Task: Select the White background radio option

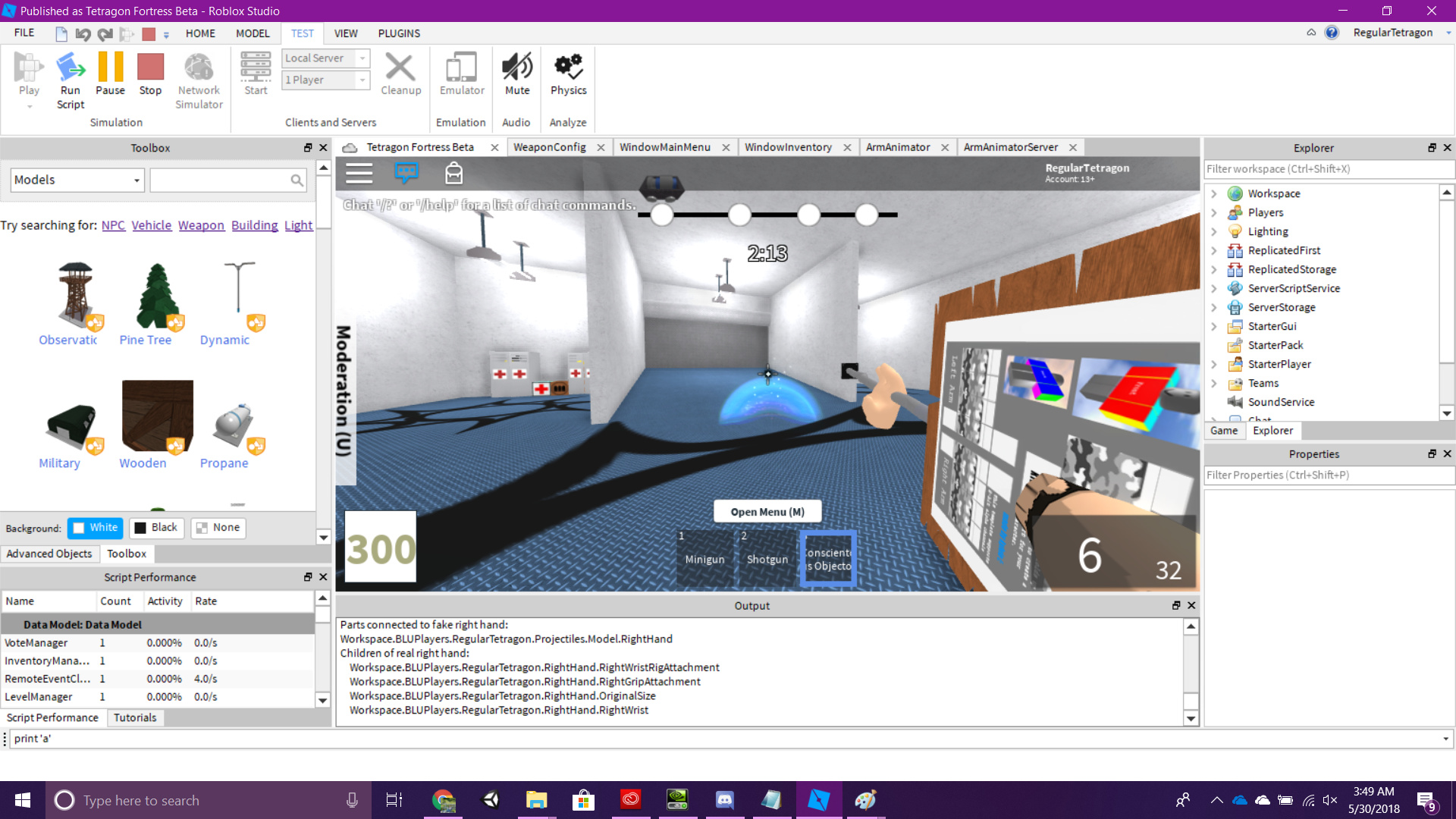Action: [x=95, y=528]
